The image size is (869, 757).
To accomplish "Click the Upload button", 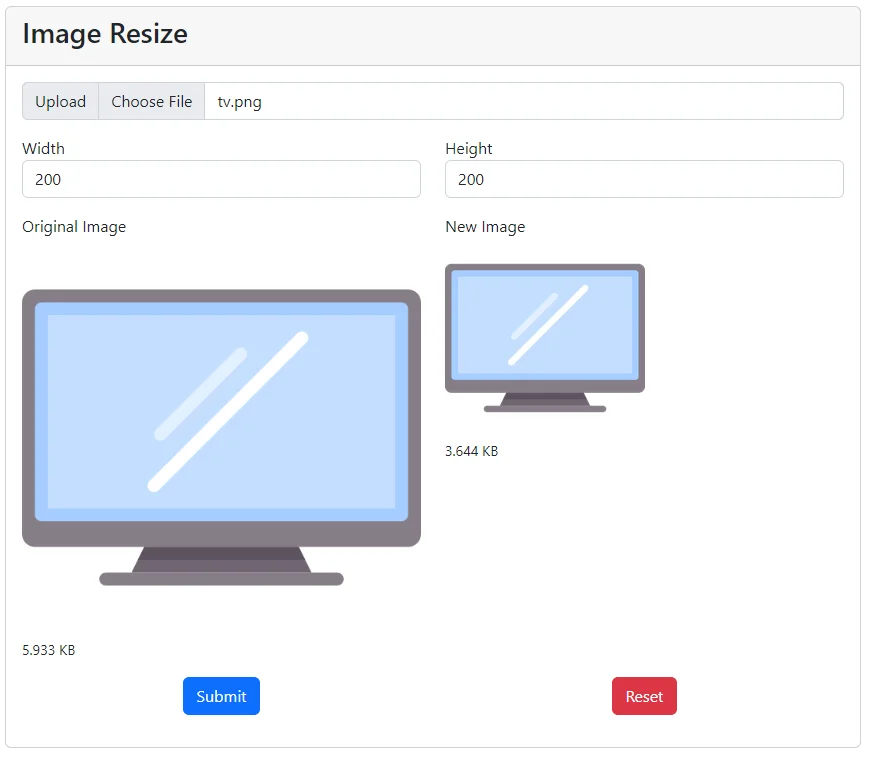I will (x=60, y=101).
